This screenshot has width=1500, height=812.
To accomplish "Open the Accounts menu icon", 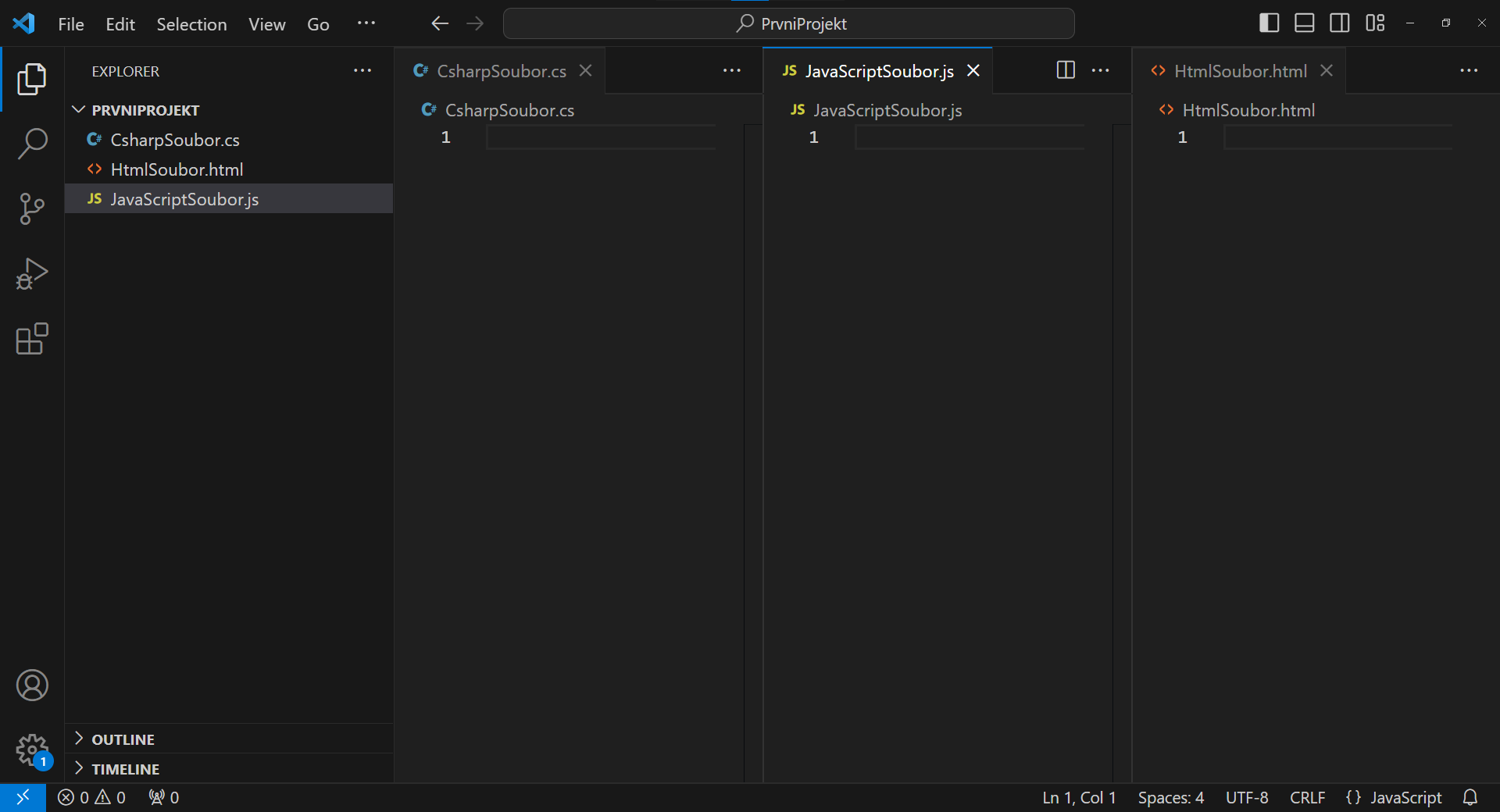I will click(32, 686).
